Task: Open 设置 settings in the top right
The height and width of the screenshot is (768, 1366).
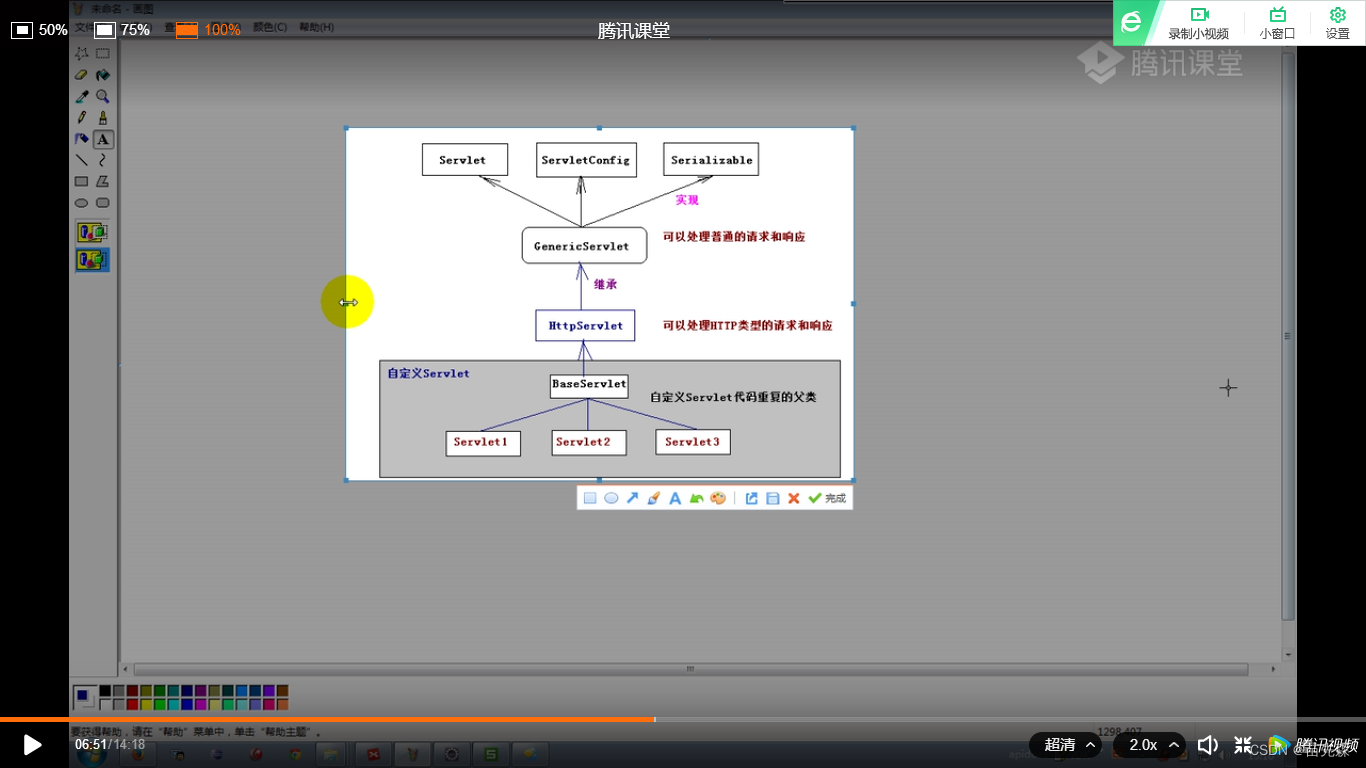Action: 1338,23
